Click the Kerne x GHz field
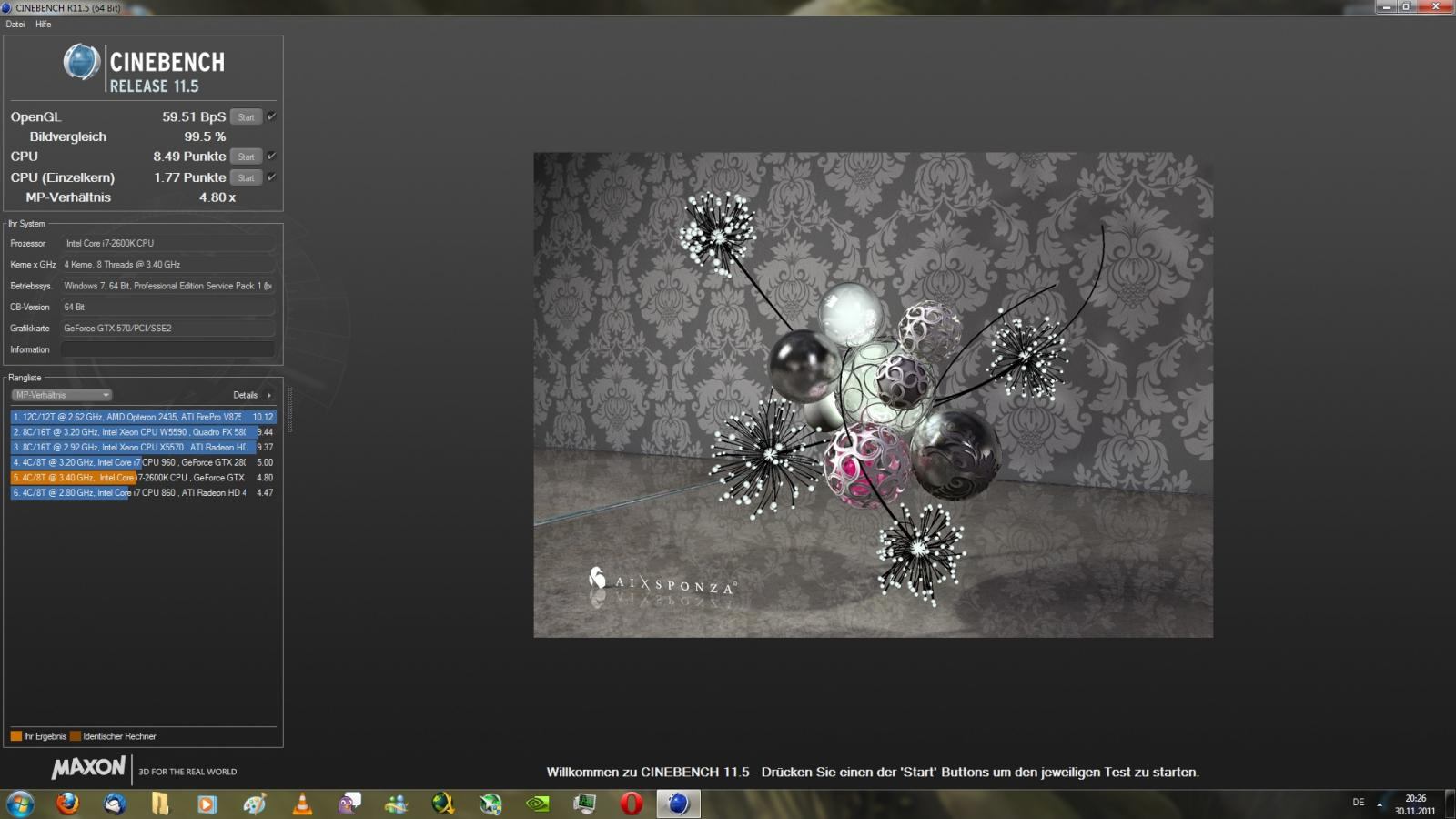The height and width of the screenshot is (819, 1456). point(167,264)
